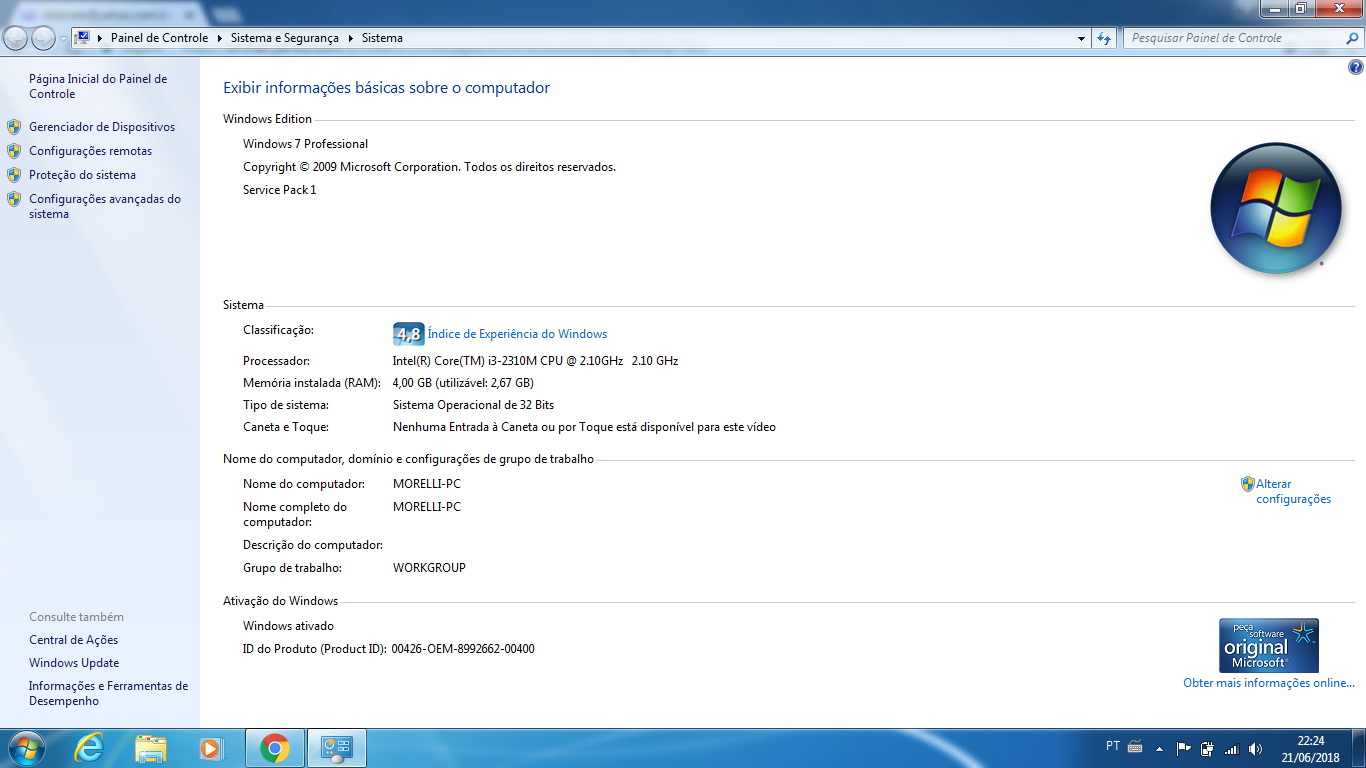Click the Windows 7 Professional text
1366x768 pixels.
click(305, 144)
